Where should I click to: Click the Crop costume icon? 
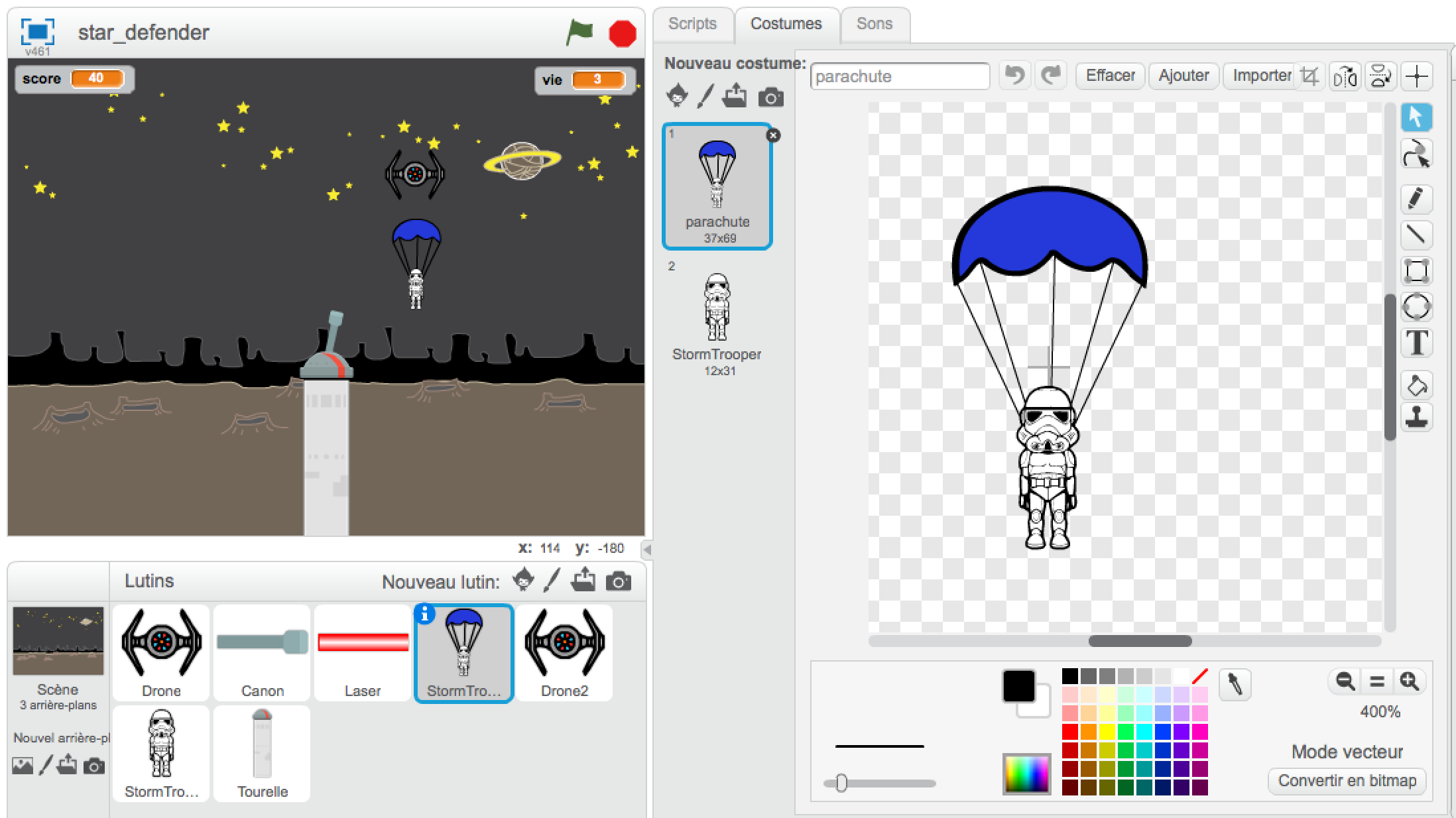click(1309, 76)
